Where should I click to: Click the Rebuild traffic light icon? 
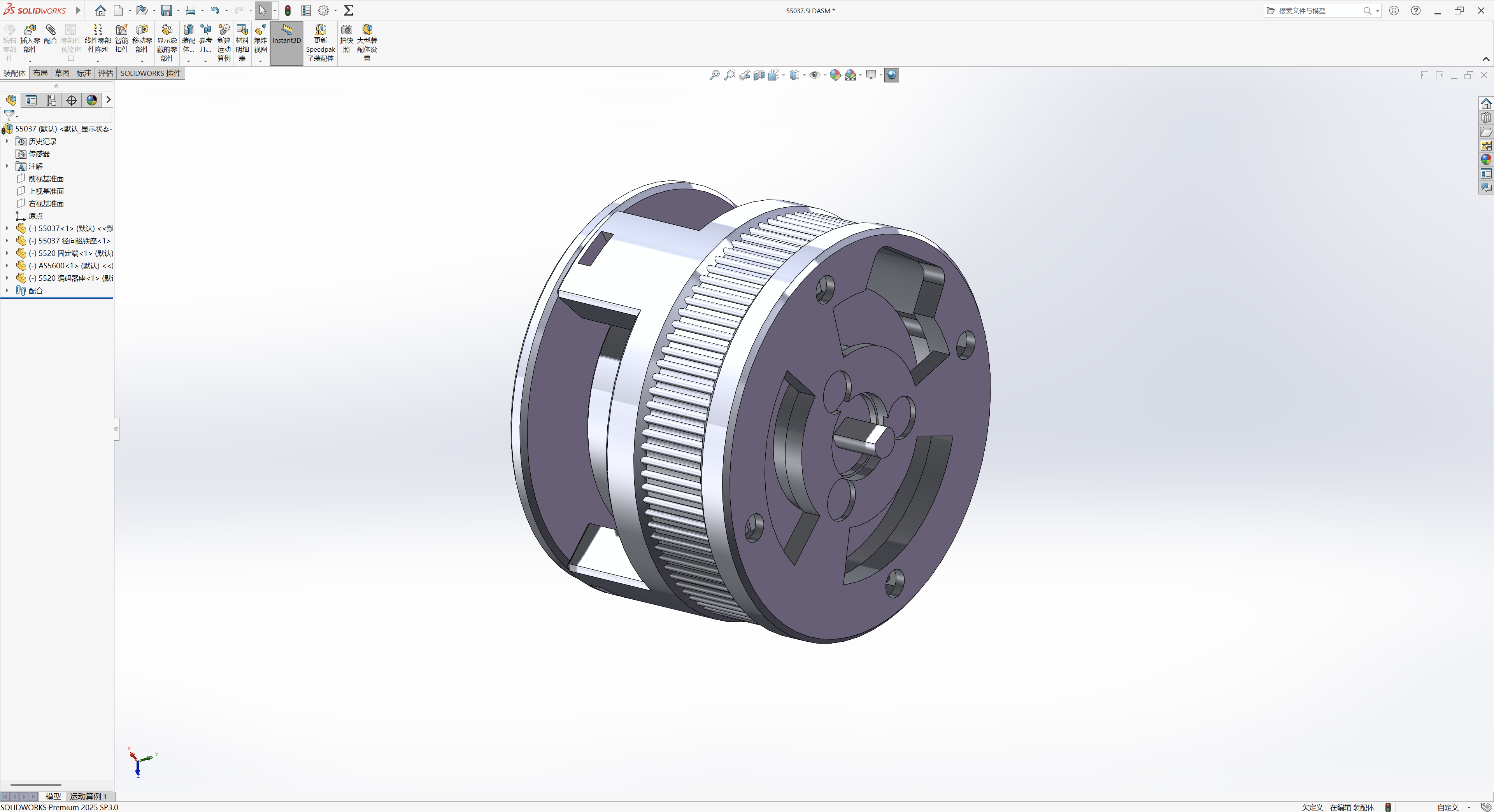[288, 10]
